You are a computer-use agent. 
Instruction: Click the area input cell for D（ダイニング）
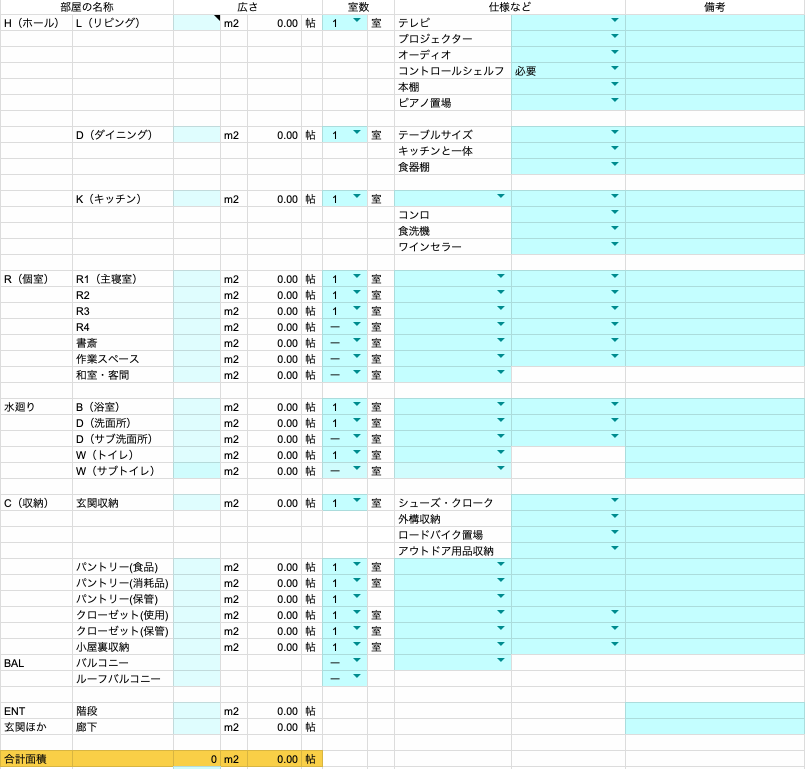[197, 135]
